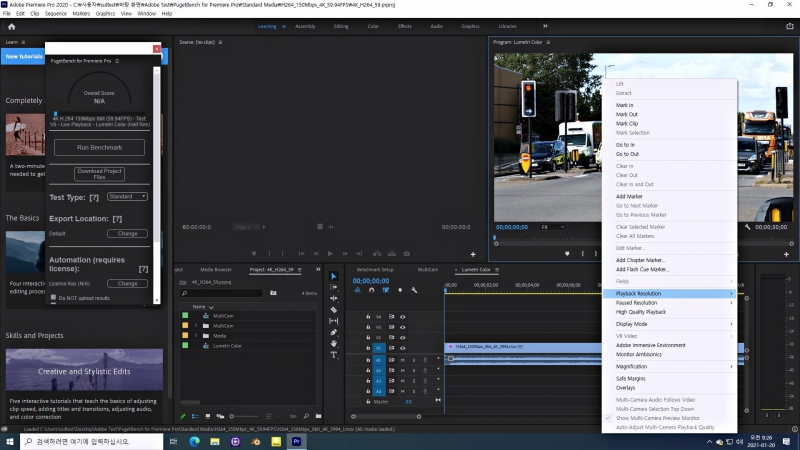This screenshot has width=800, height=450.
Task: Open timeline wrench display settings
Action: coord(414,290)
